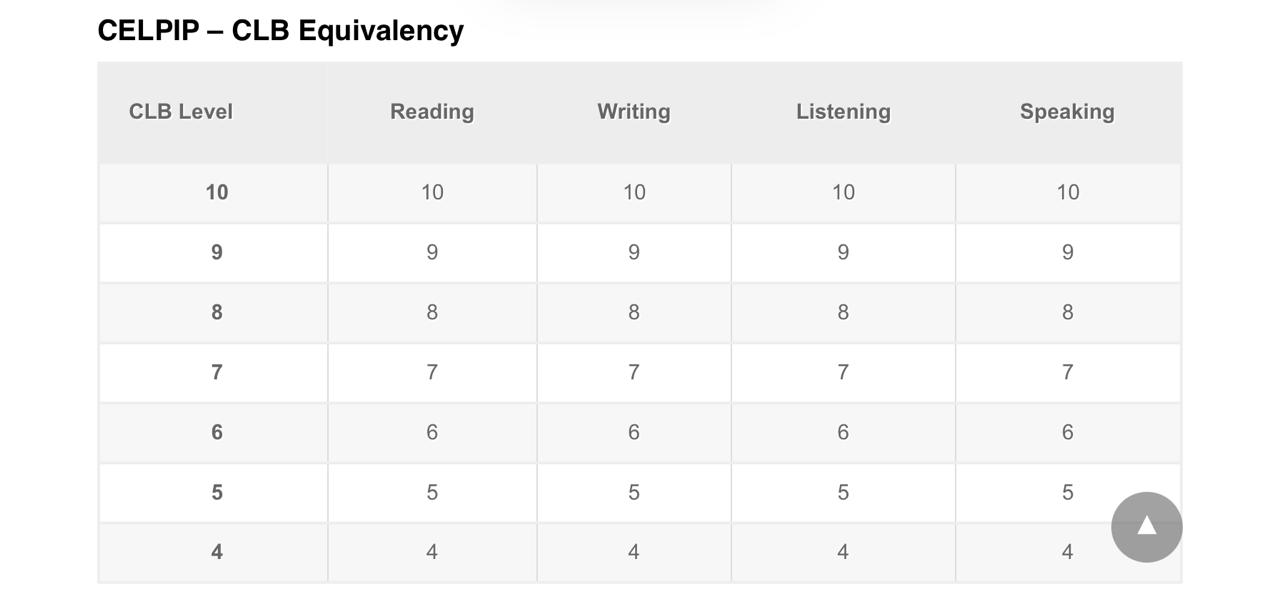
Task: Click the CELPIP – CLB Equivalency heading
Action: pyautogui.click(x=280, y=29)
